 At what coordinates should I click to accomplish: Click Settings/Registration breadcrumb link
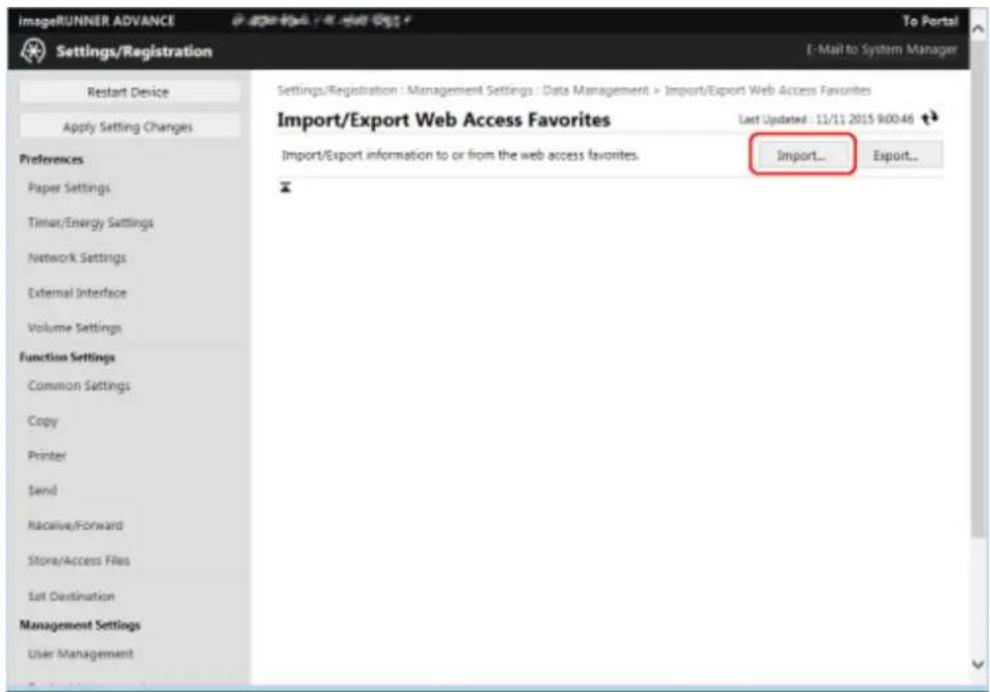click(x=337, y=90)
